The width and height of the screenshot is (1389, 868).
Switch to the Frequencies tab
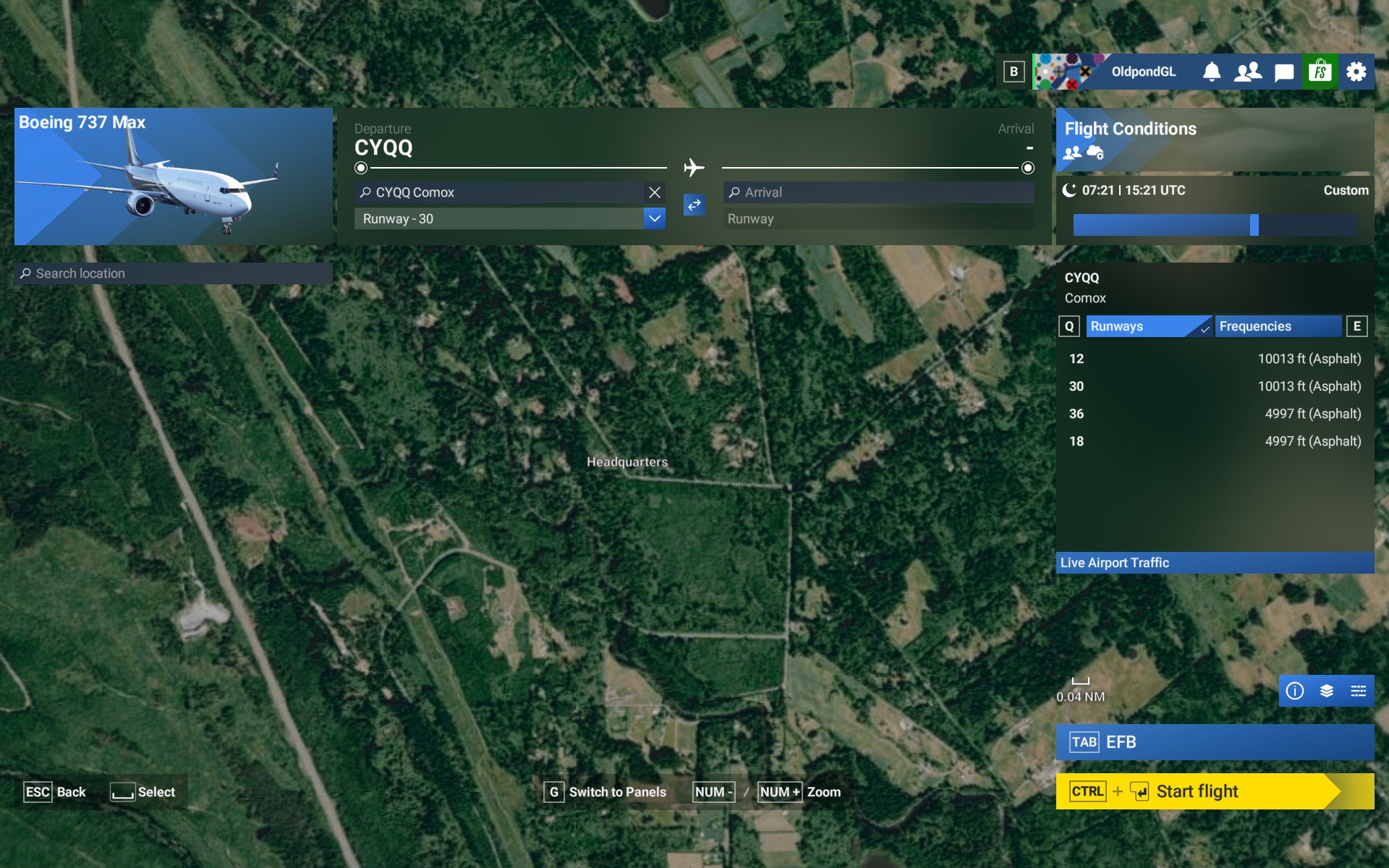point(1278,326)
